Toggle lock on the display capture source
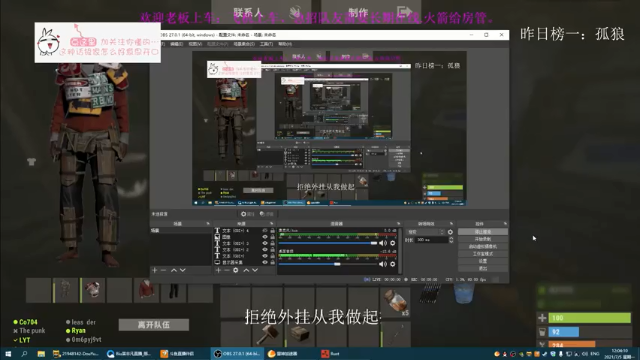Image resolution: width=640 pixels, height=360 pixels. tap(272, 262)
